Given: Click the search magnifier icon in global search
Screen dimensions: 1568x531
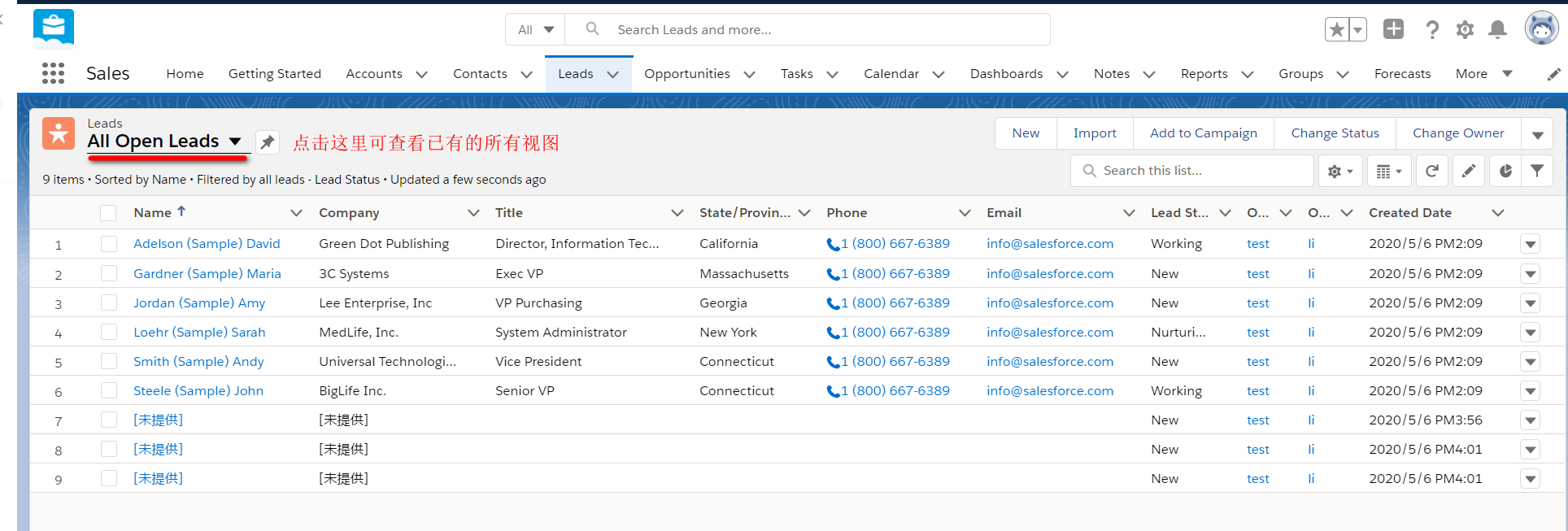Looking at the screenshot, I should (x=592, y=29).
